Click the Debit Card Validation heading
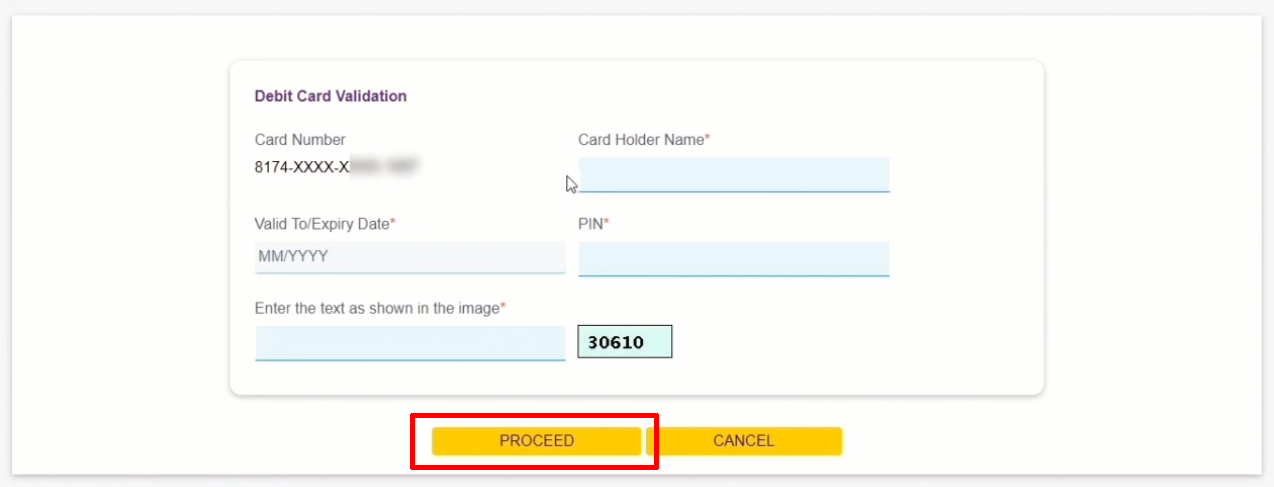The image size is (1274, 487). pyautogui.click(x=331, y=97)
